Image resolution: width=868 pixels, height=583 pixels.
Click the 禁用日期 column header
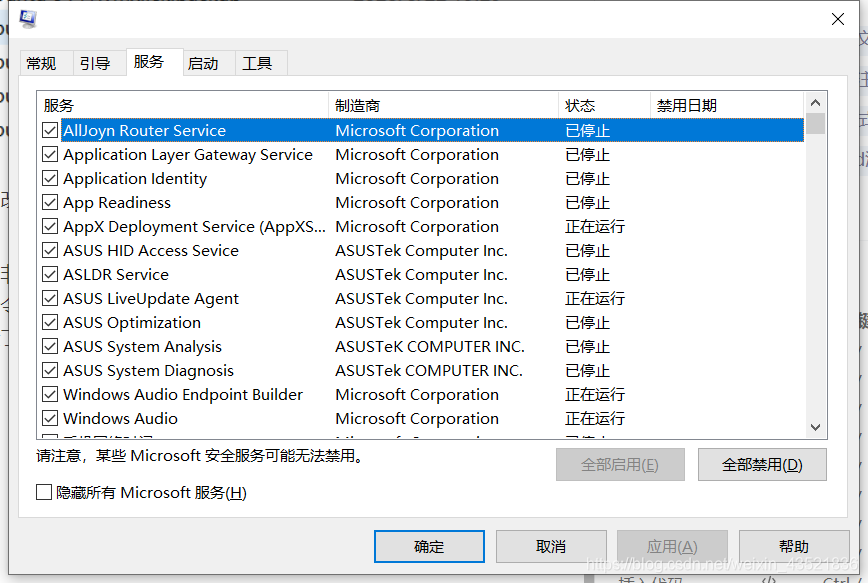pyautogui.click(x=727, y=105)
